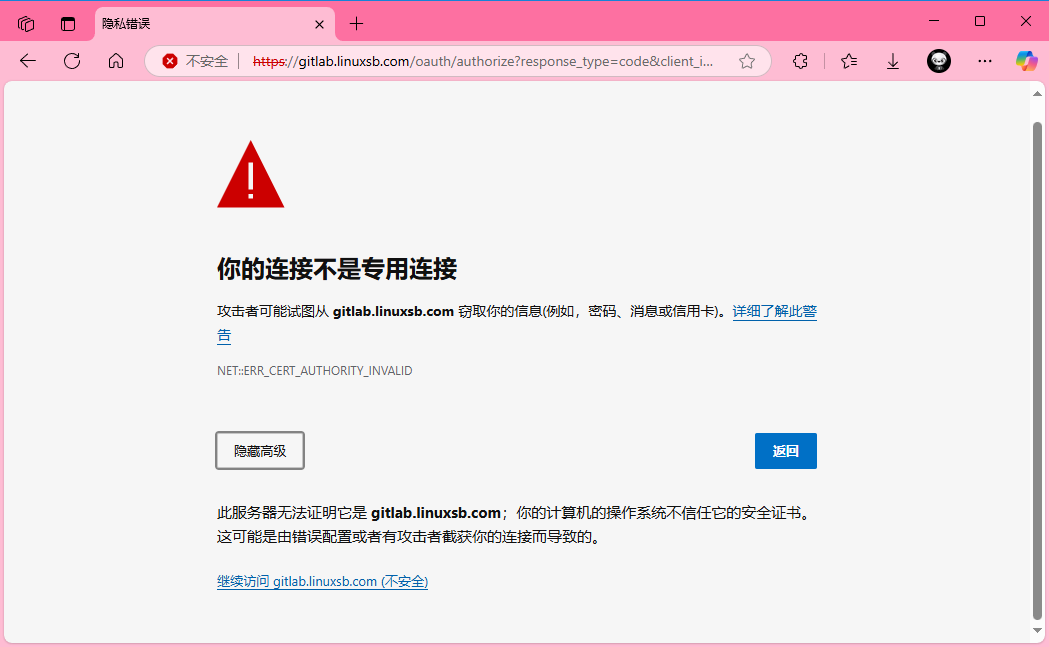Open the downloads icon
The image size is (1049, 647).
[892, 62]
